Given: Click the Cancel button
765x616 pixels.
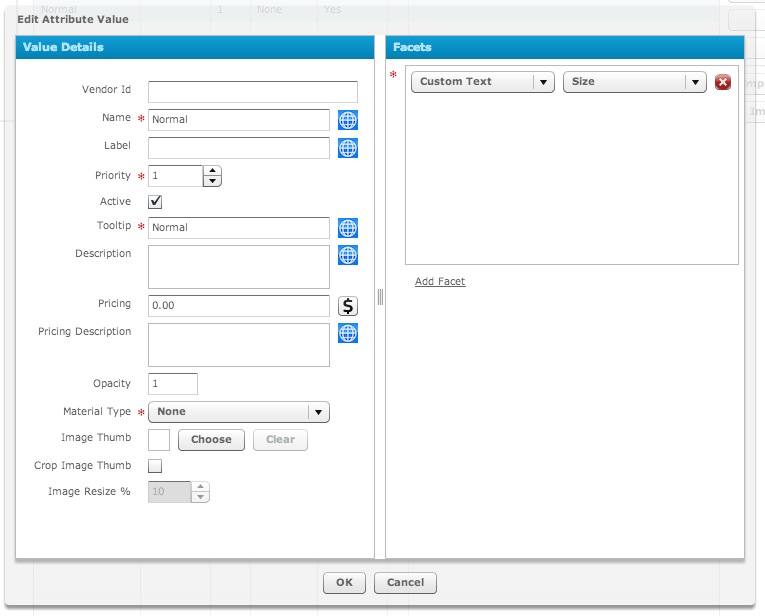Looking at the screenshot, I should pos(405,582).
